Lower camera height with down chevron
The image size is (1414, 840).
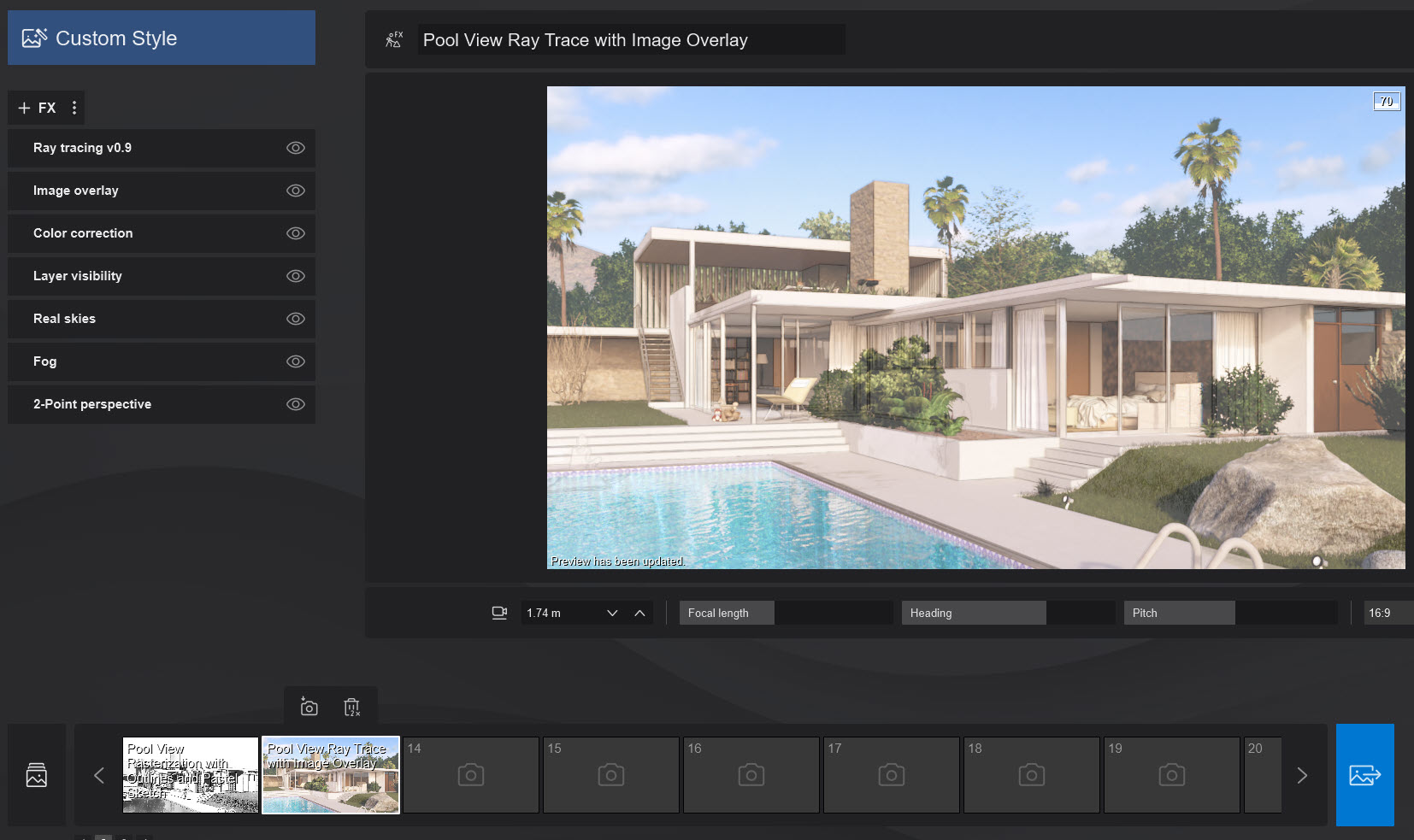point(612,613)
